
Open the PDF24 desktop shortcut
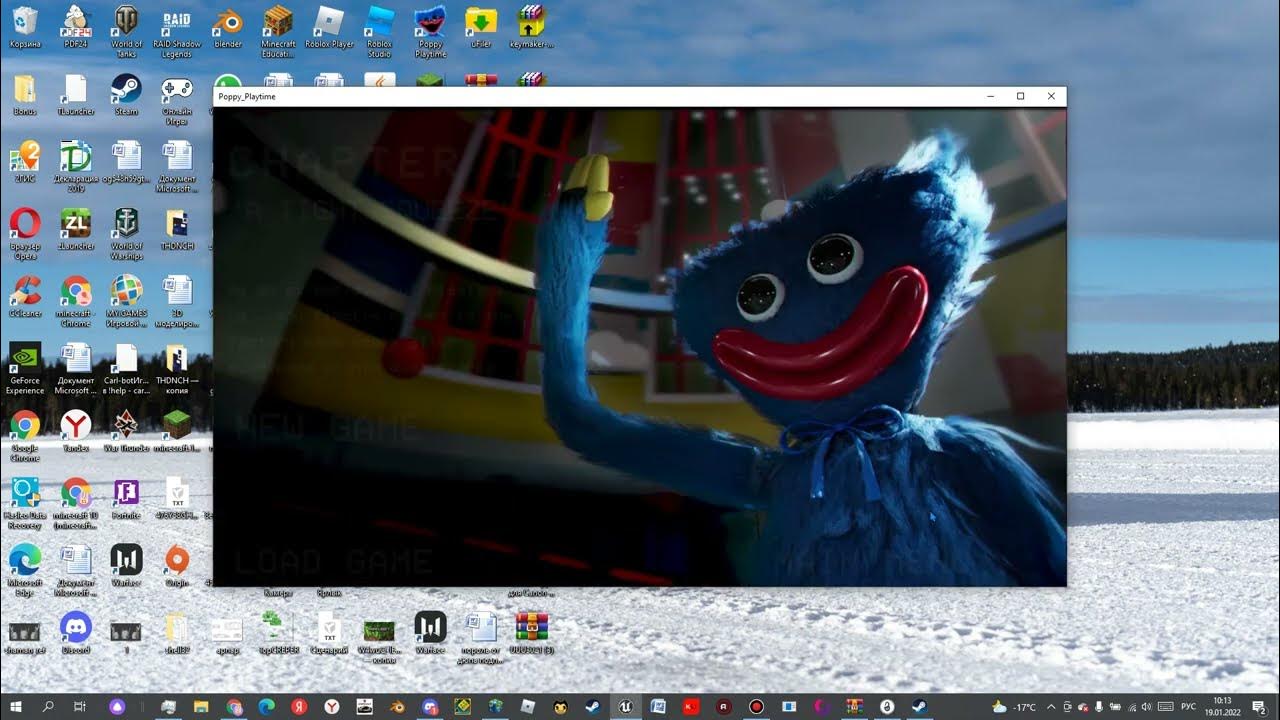[76, 26]
